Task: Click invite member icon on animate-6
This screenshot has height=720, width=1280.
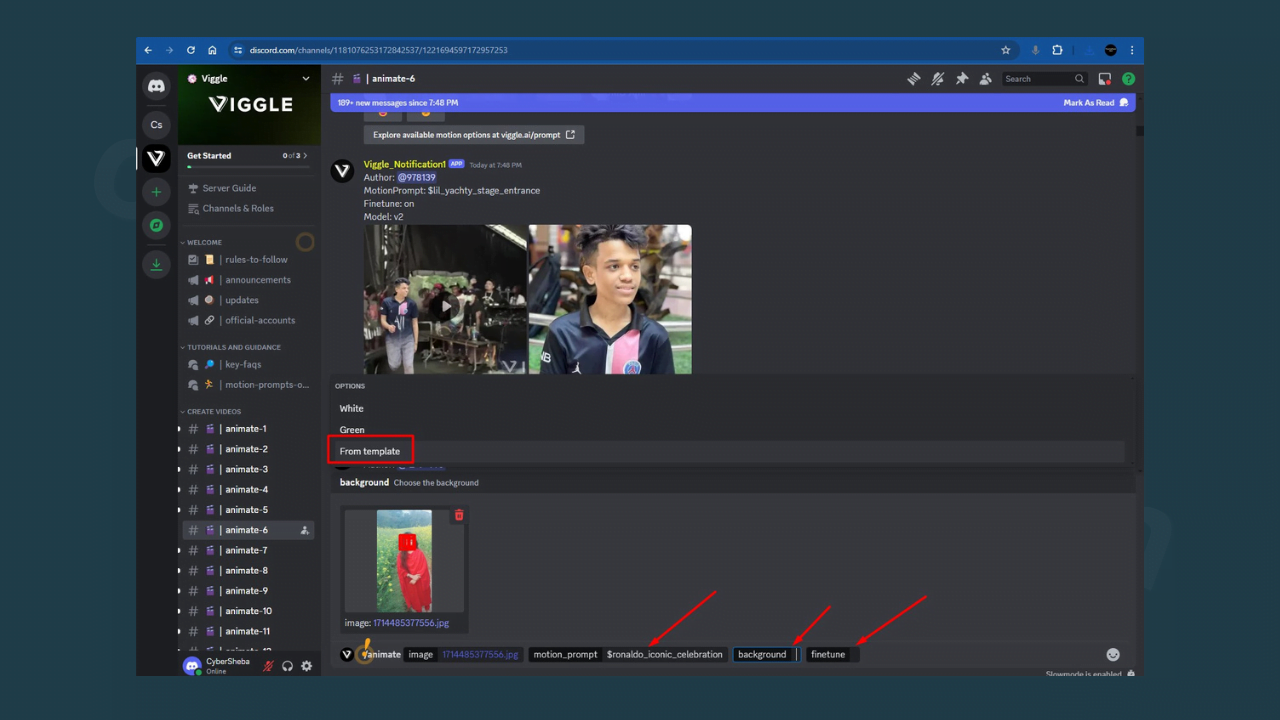Action: (x=305, y=530)
